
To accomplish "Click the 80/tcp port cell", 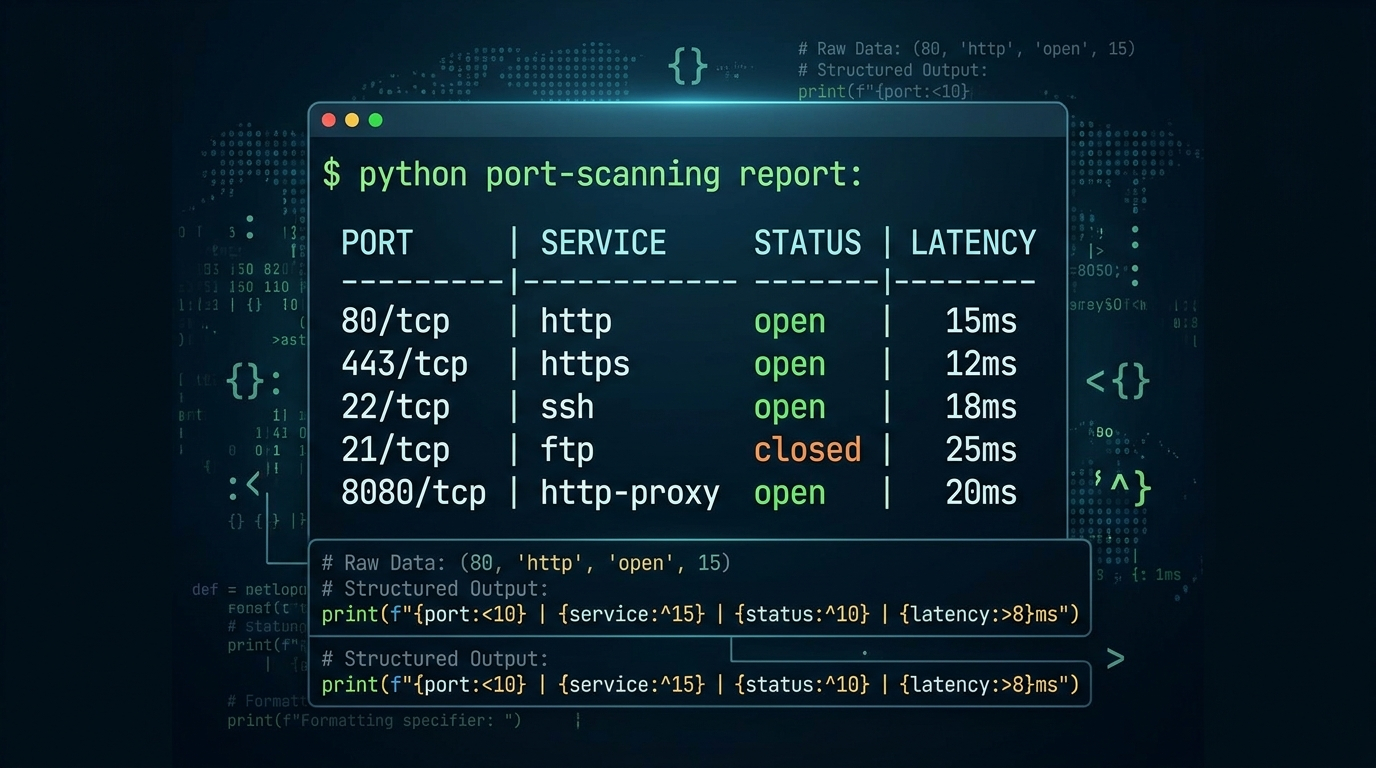I will point(395,321).
